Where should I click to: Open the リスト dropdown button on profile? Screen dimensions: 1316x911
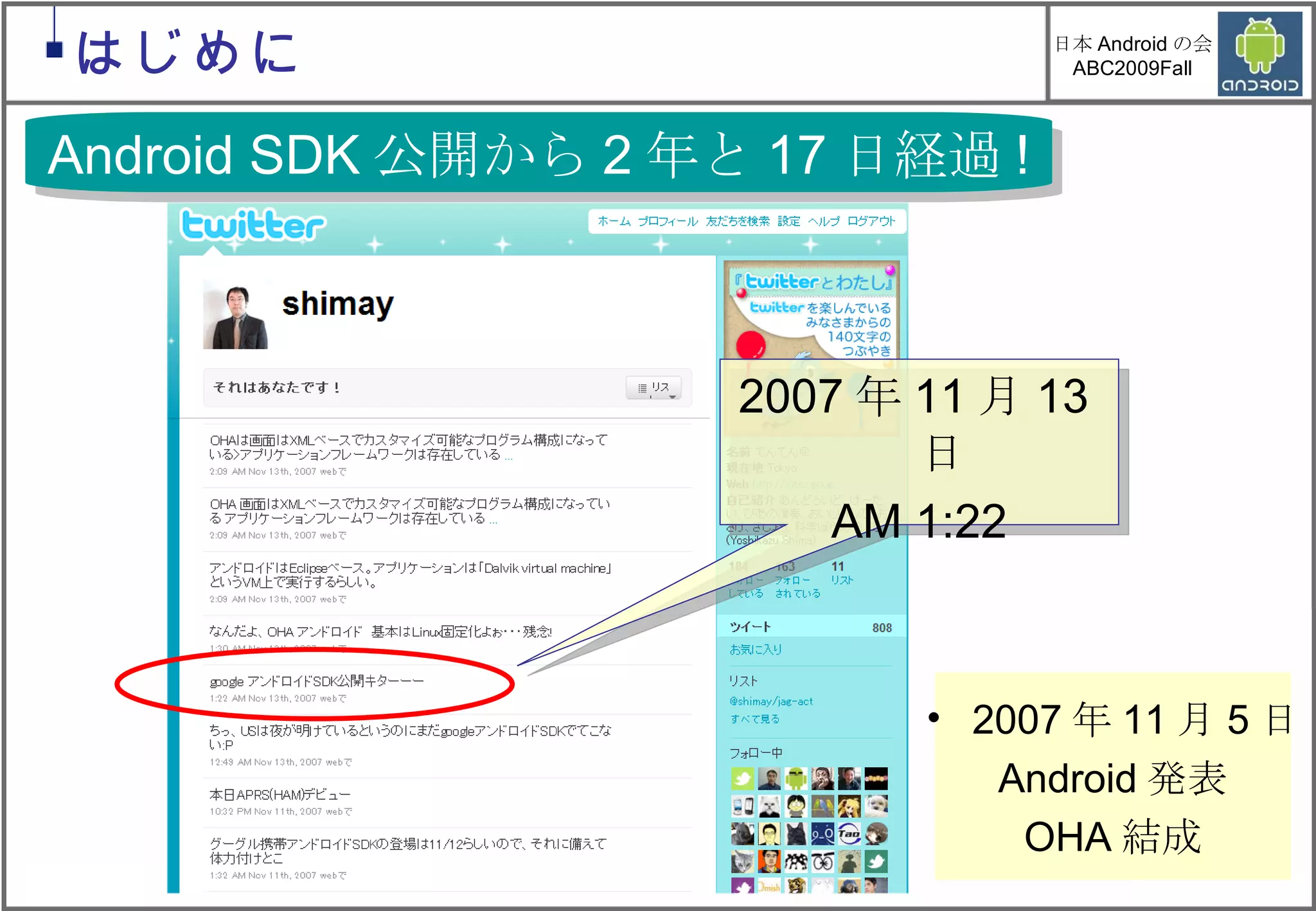tap(654, 387)
